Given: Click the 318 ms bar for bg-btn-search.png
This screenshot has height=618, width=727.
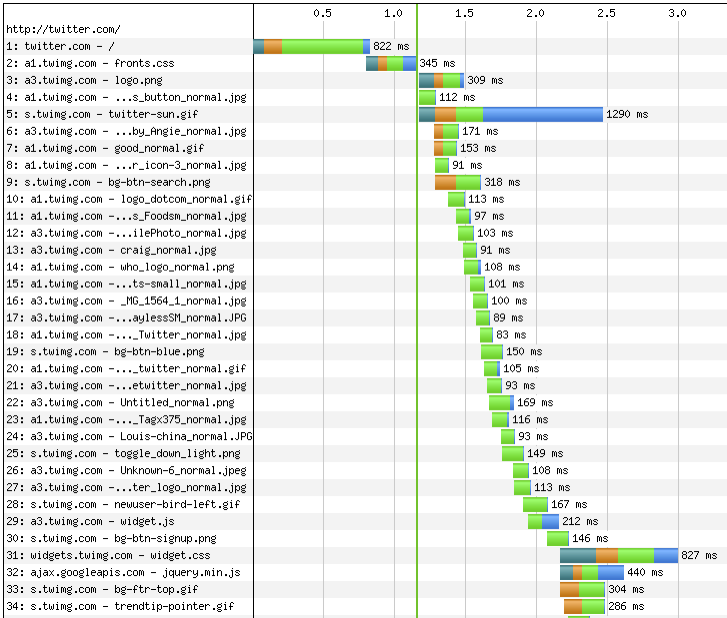Looking at the screenshot, I should pyautogui.click(x=458, y=182).
